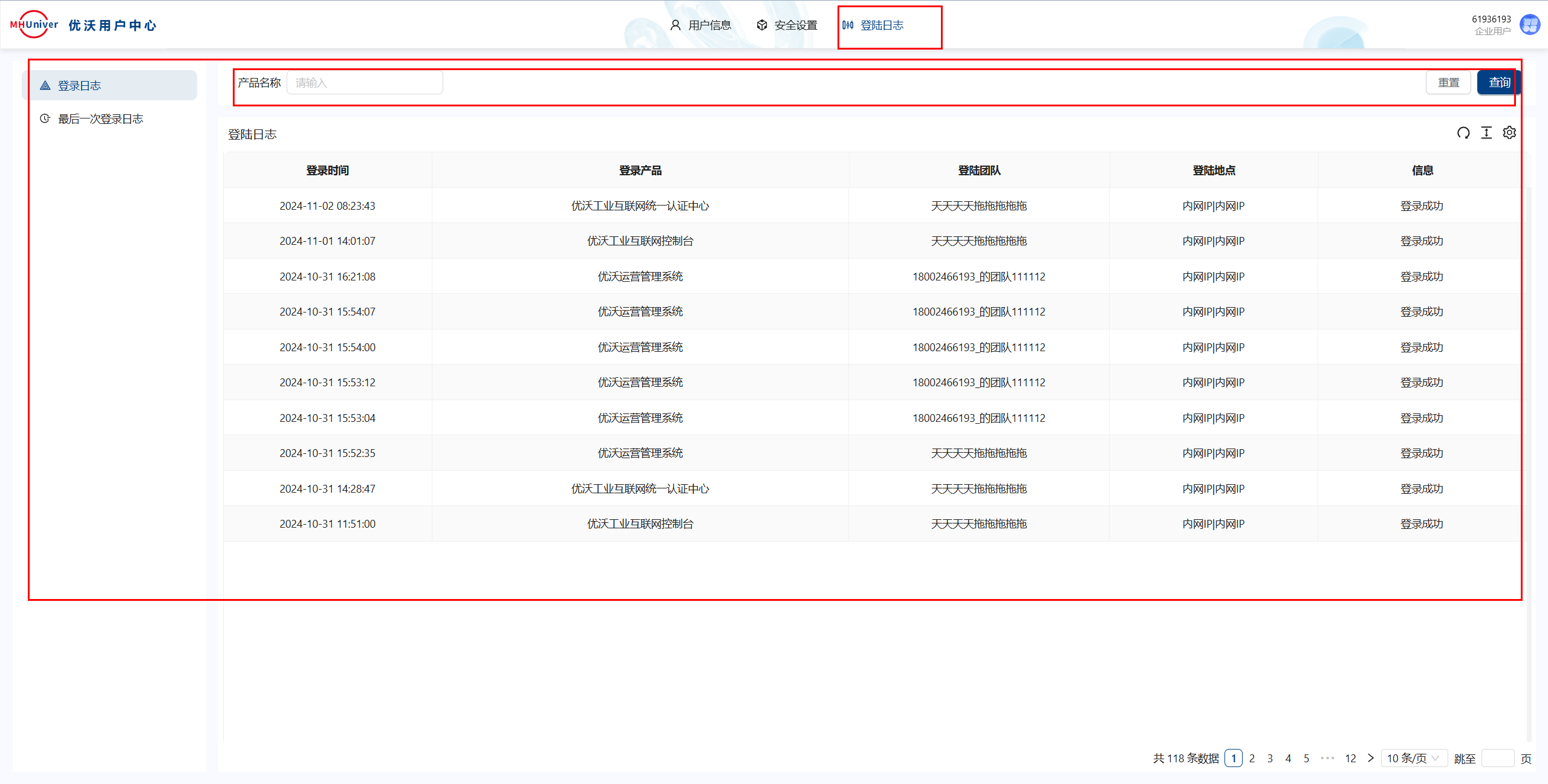Viewport: 1548px width, 784px height.
Task: Open the column settings gear icon
Action: (x=1509, y=133)
